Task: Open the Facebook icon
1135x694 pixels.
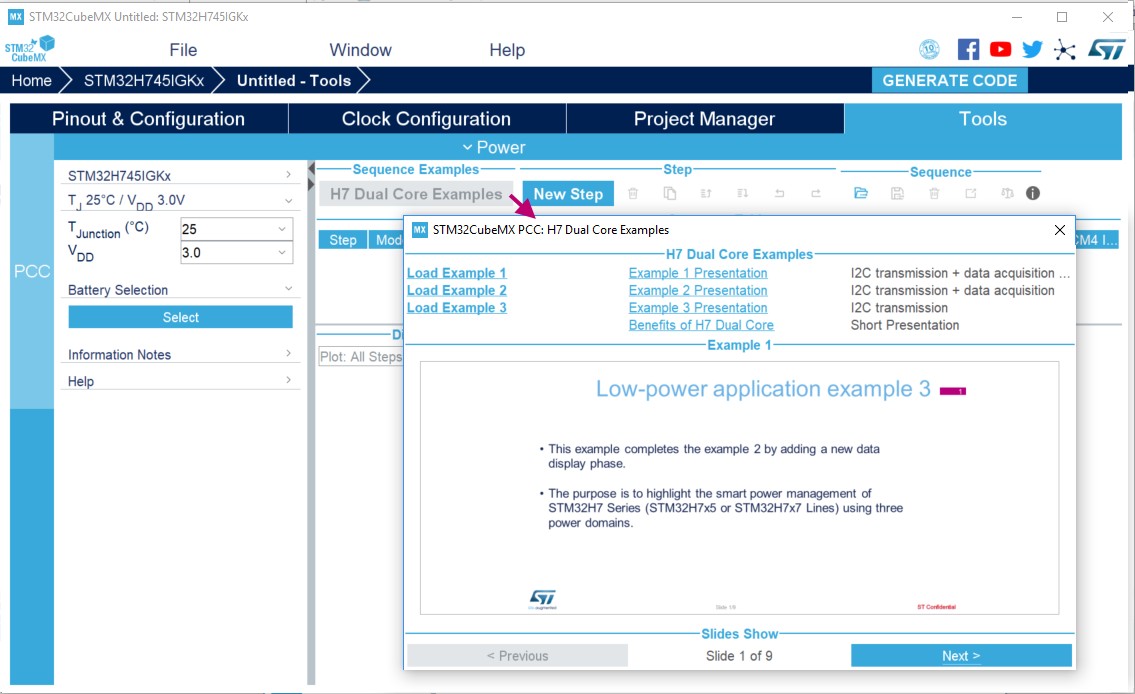Action: click(968, 49)
